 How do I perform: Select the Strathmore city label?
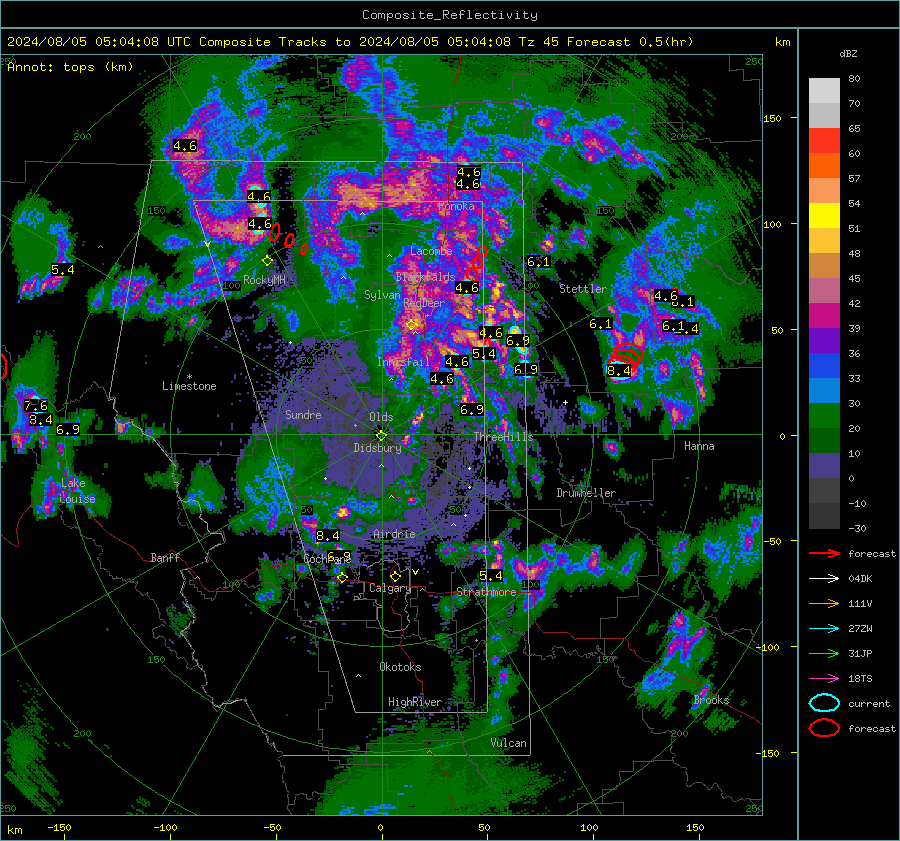click(x=486, y=592)
